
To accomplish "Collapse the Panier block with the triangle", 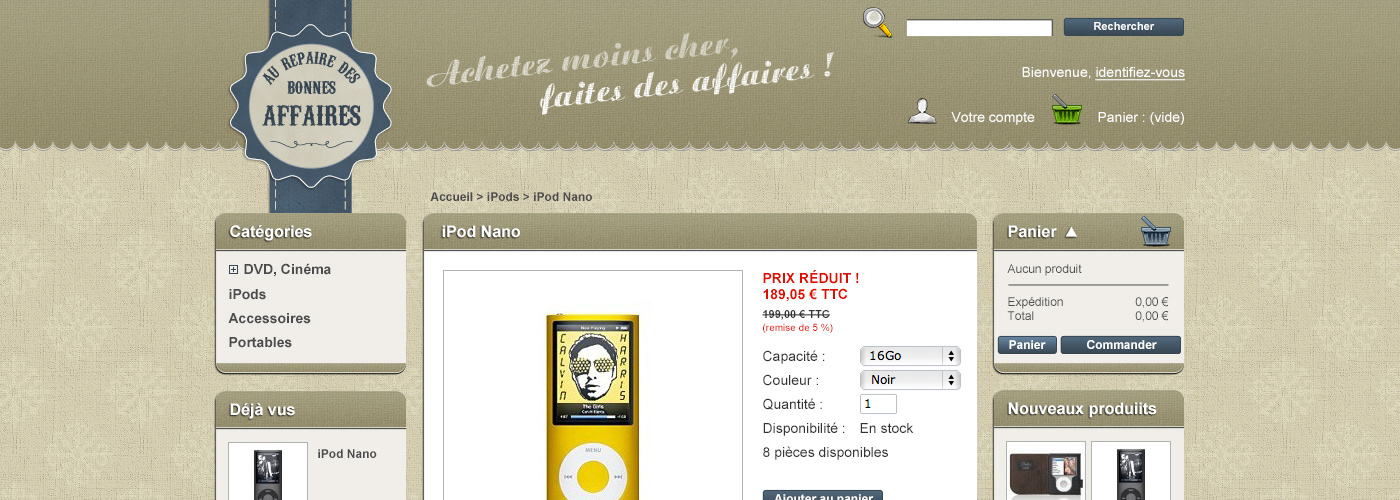I will point(1071,232).
